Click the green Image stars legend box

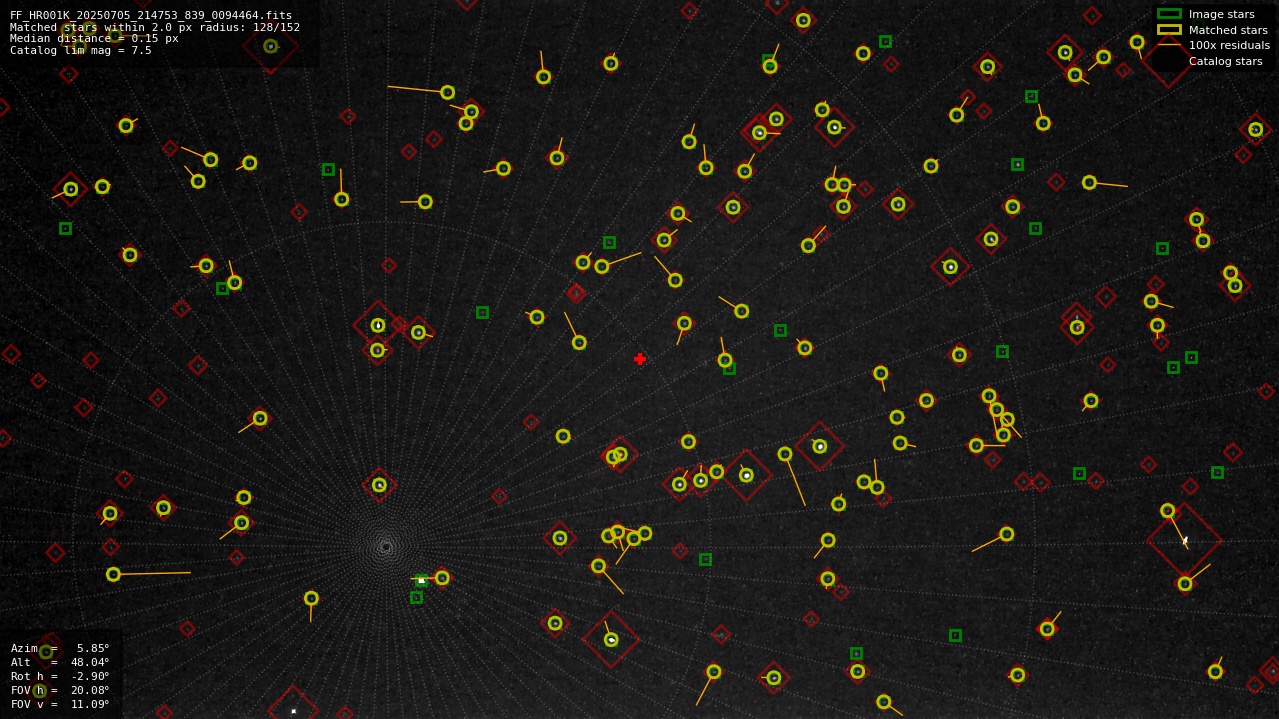pos(1169,14)
